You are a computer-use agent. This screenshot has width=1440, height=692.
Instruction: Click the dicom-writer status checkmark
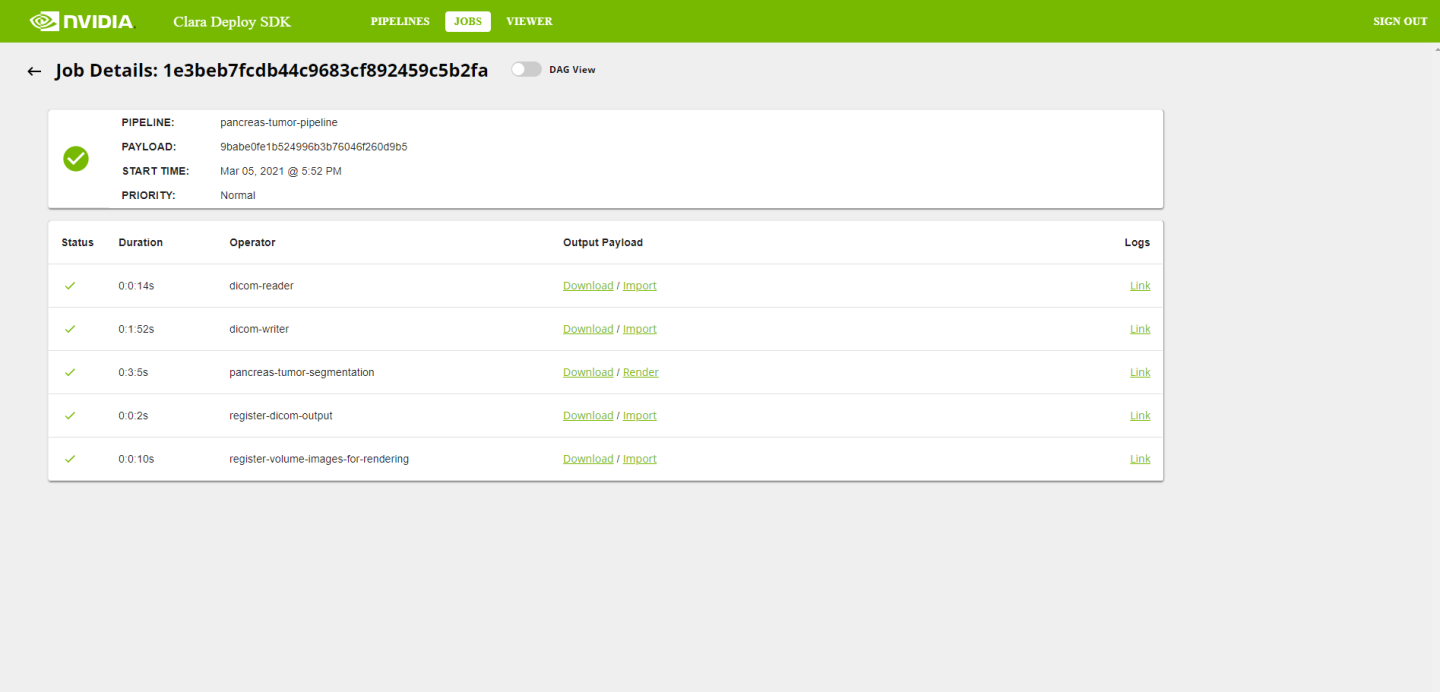pyautogui.click(x=70, y=329)
